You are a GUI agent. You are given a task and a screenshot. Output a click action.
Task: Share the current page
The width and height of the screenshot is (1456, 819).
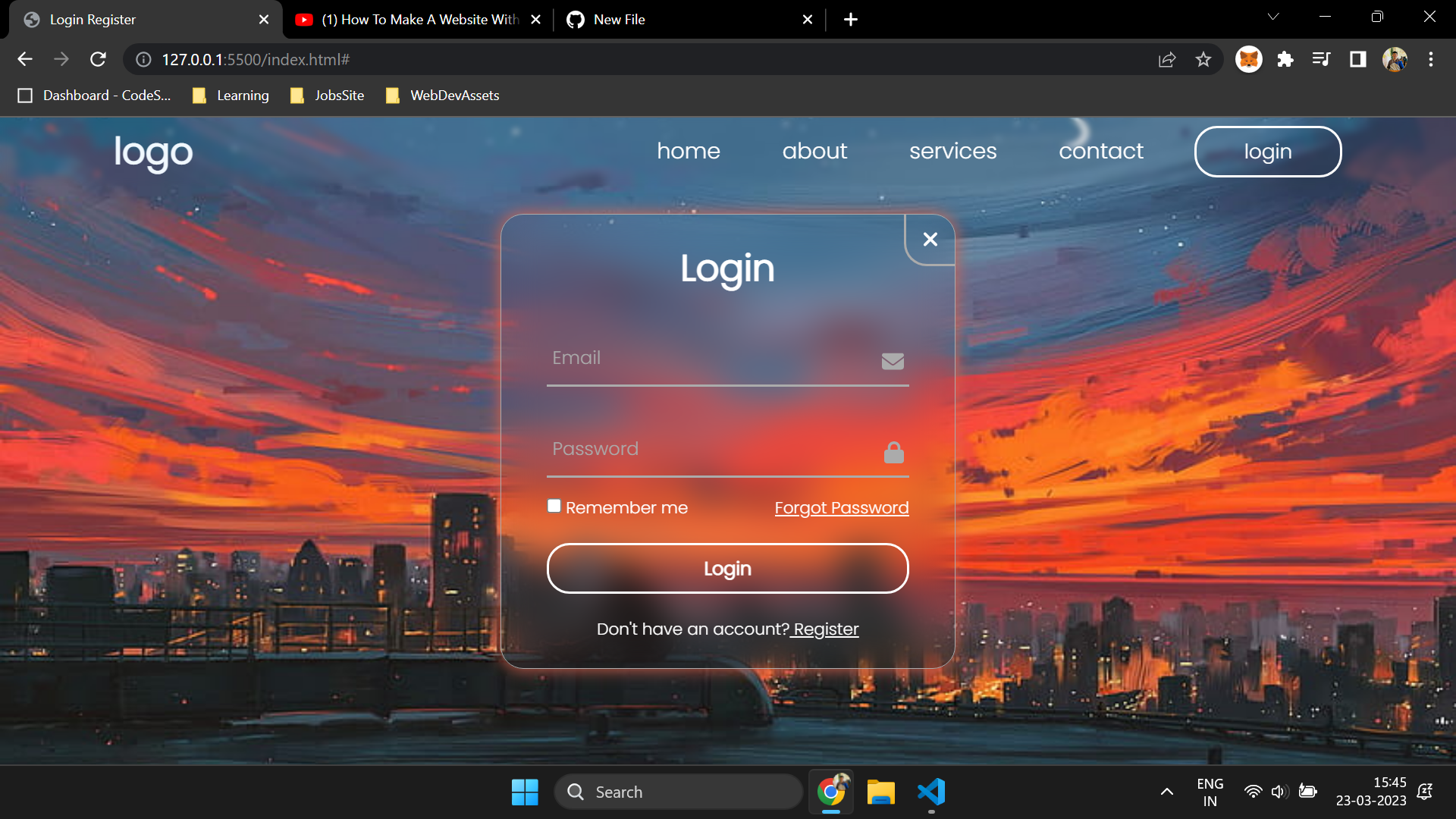point(1168,59)
